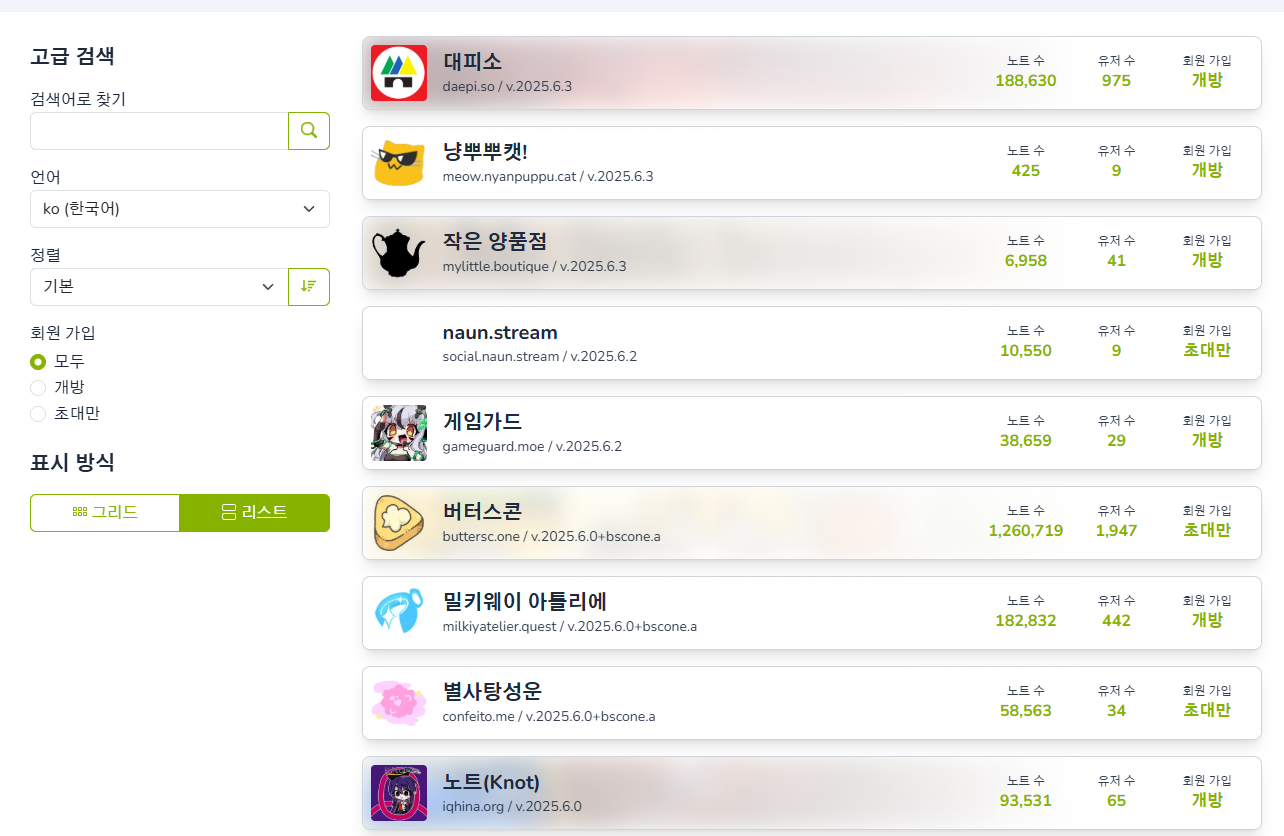Open the 언어 dropdown showing ko (한국어)
The image size is (1284, 836).
pyautogui.click(x=180, y=209)
